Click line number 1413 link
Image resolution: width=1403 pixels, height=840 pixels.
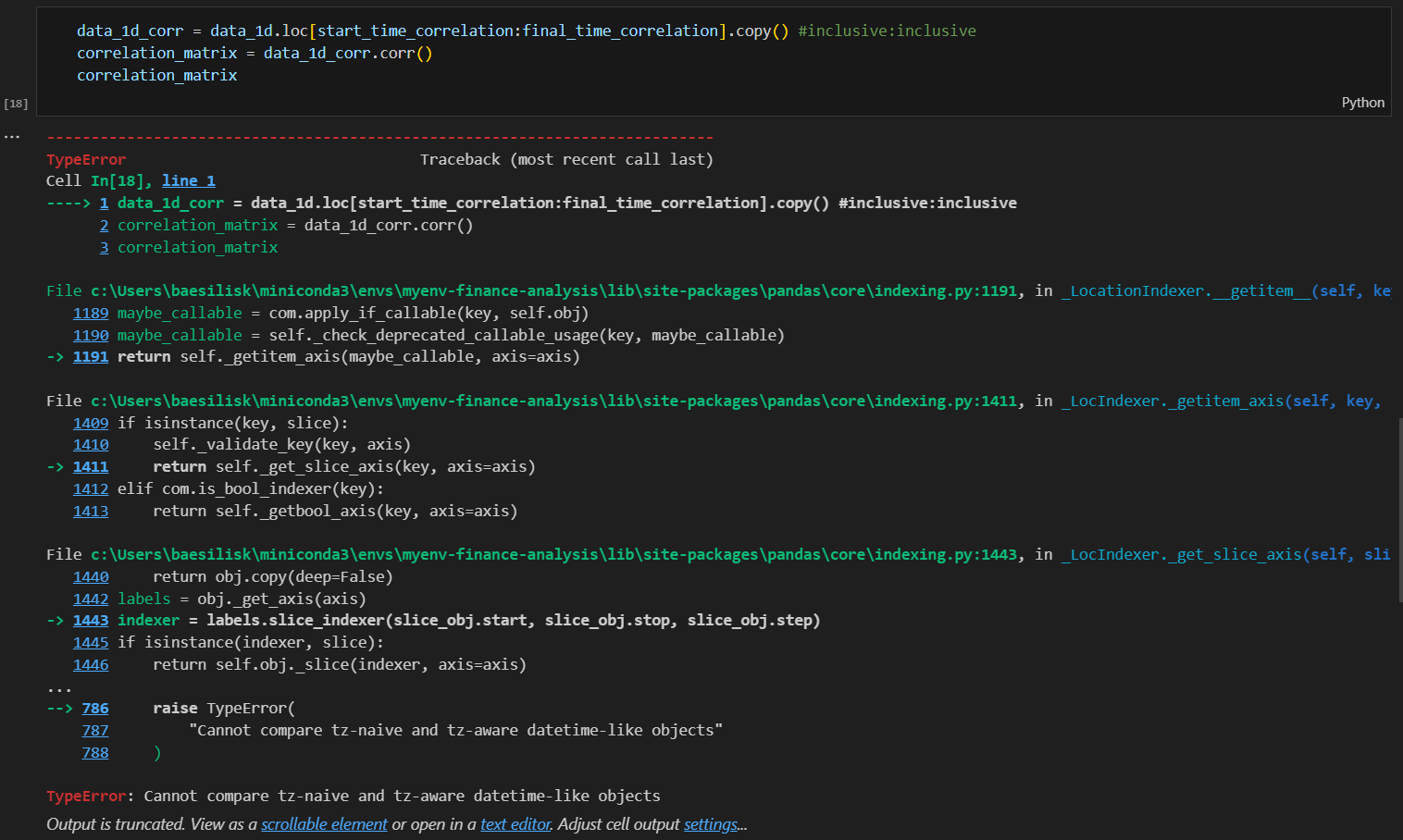91,512
